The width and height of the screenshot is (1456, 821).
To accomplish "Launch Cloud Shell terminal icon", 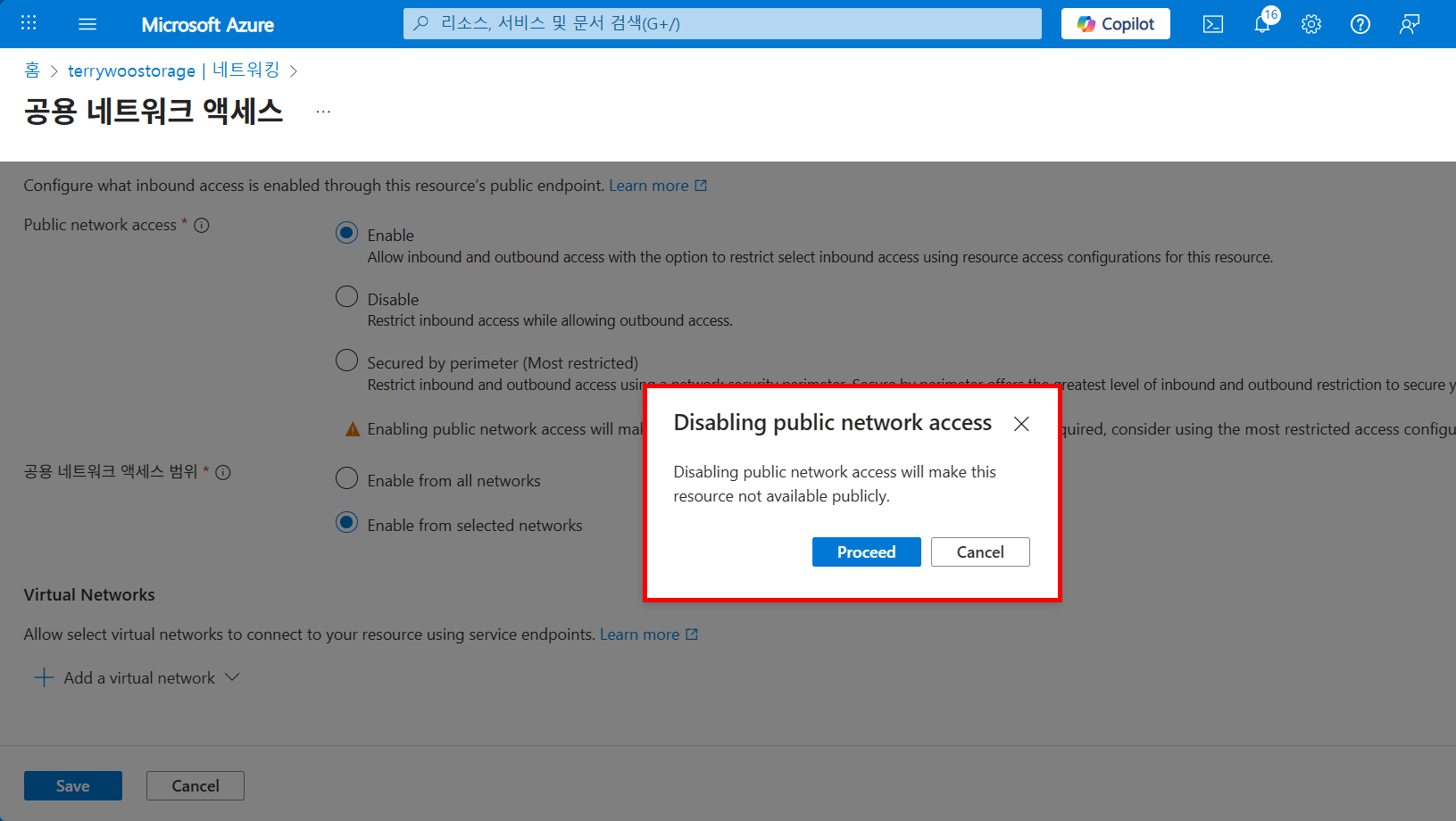I will (1213, 24).
